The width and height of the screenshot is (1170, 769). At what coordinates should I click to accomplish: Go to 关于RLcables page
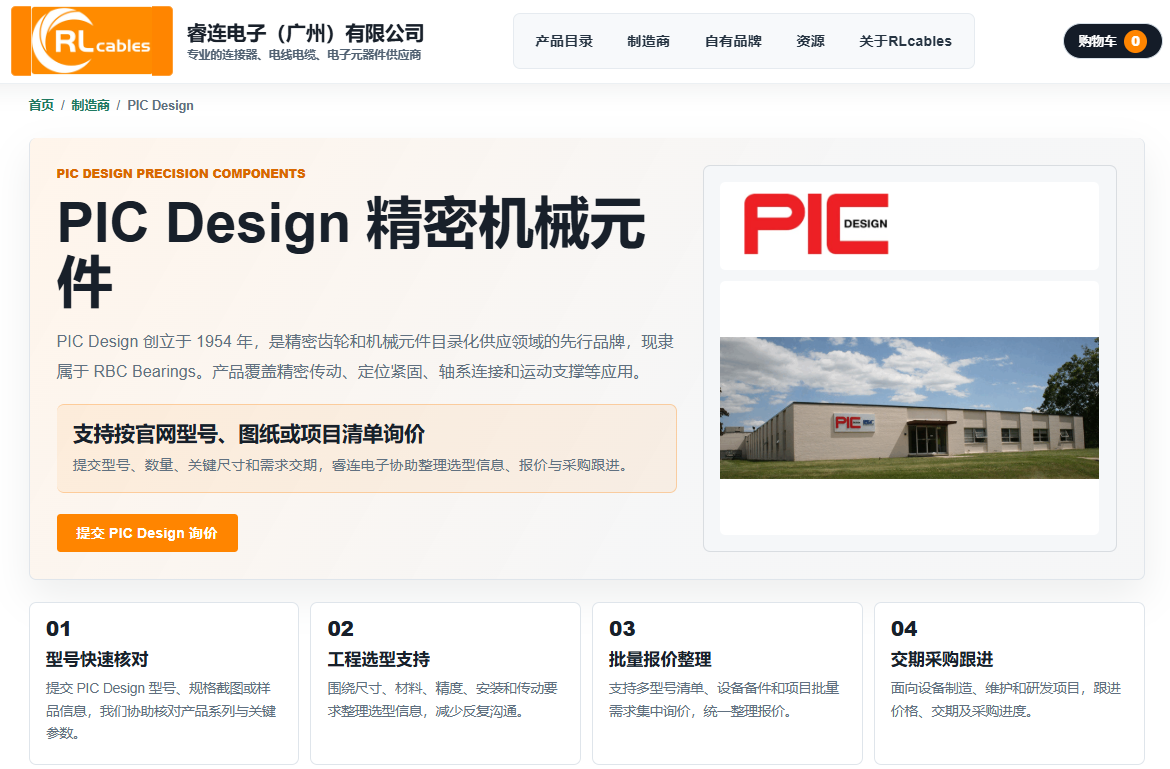click(905, 41)
